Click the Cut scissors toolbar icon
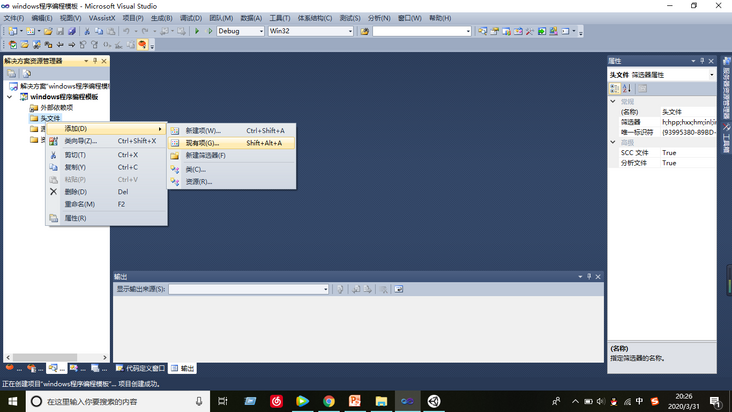This screenshot has width=732, height=412. click(x=87, y=31)
